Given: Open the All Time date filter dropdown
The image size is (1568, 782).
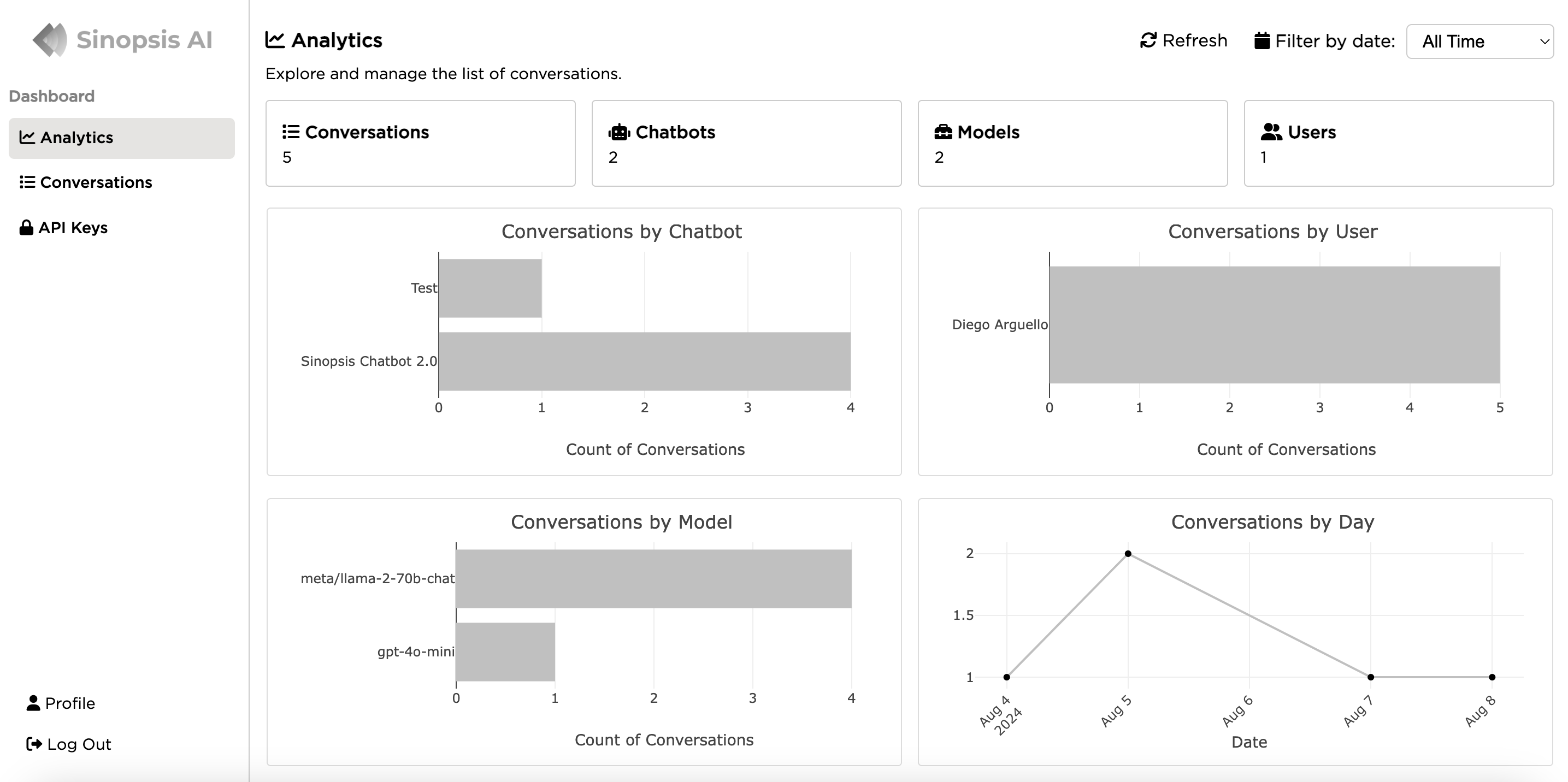Looking at the screenshot, I should coord(1479,42).
